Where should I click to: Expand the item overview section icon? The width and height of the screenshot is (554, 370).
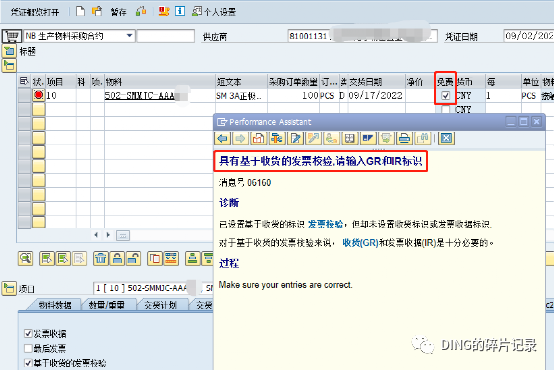9,65
